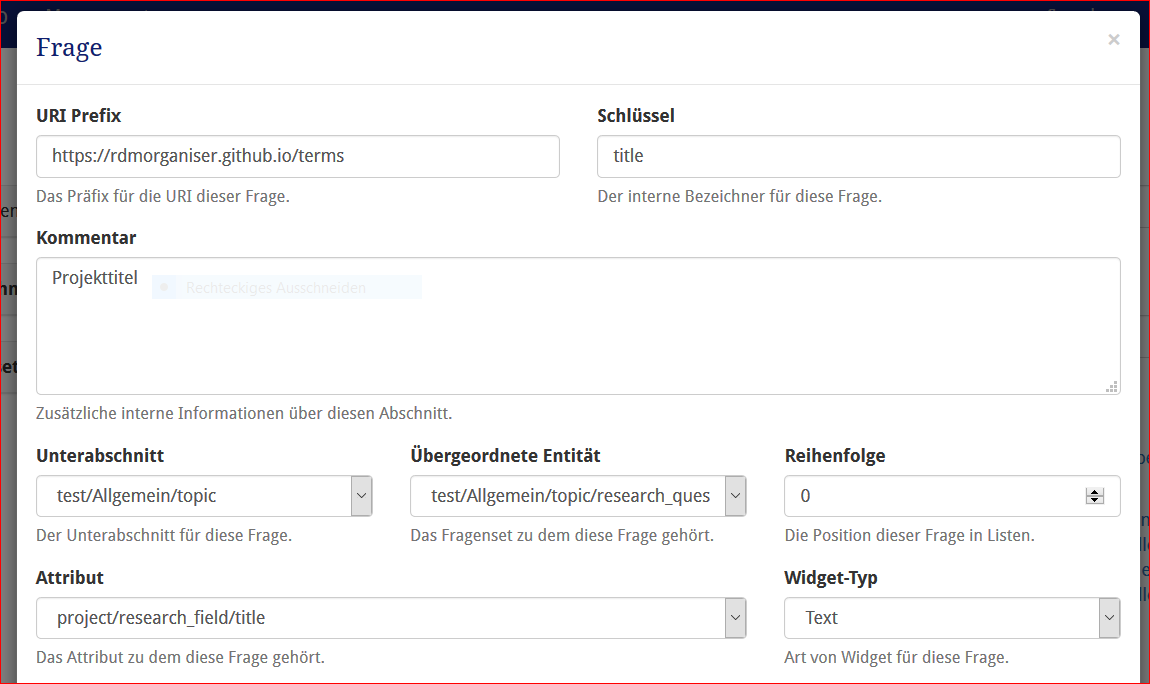Viewport: 1150px width, 684px height.
Task: Open the Unterabschnitt dropdown
Action: tap(204, 496)
